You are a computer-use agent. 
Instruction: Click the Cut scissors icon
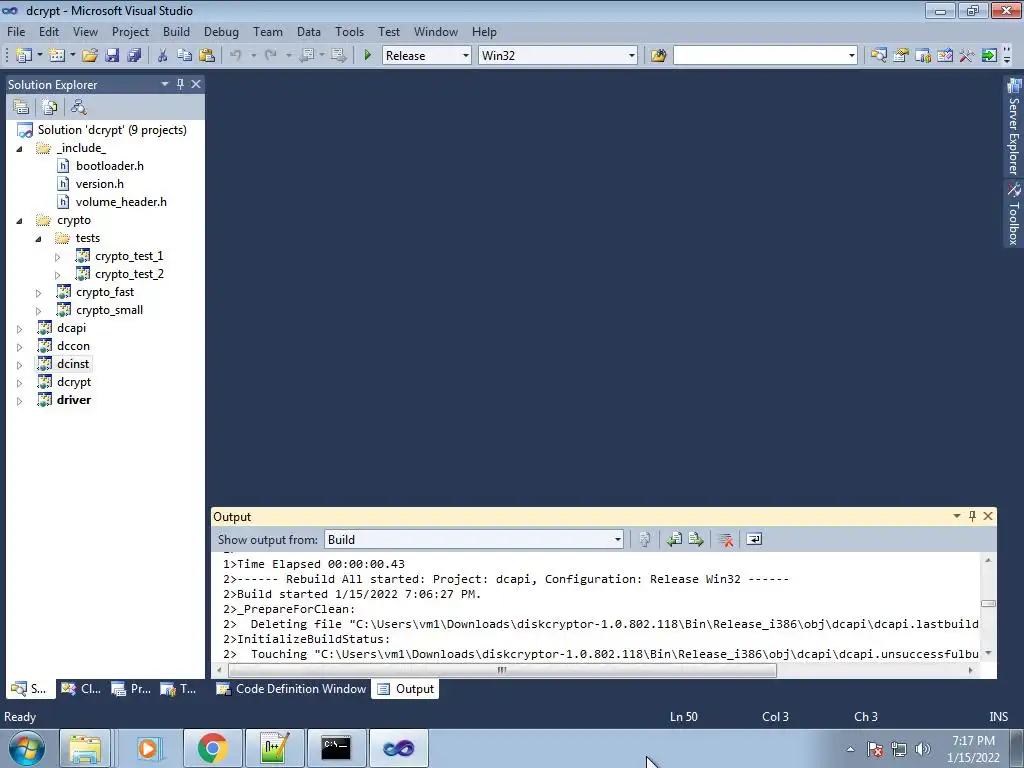click(x=163, y=56)
